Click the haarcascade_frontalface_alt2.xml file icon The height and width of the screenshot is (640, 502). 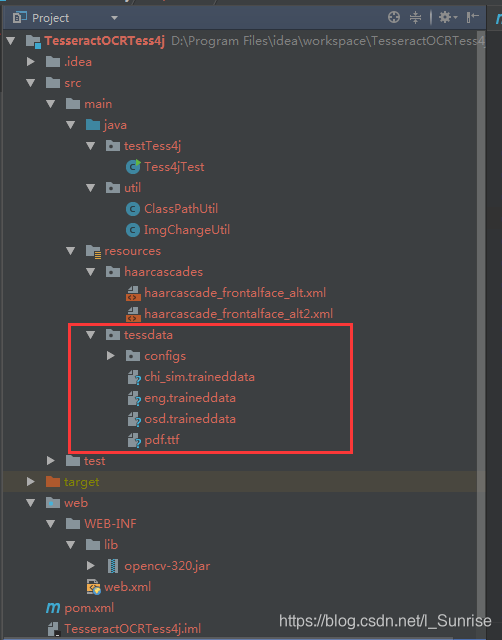[133, 314]
